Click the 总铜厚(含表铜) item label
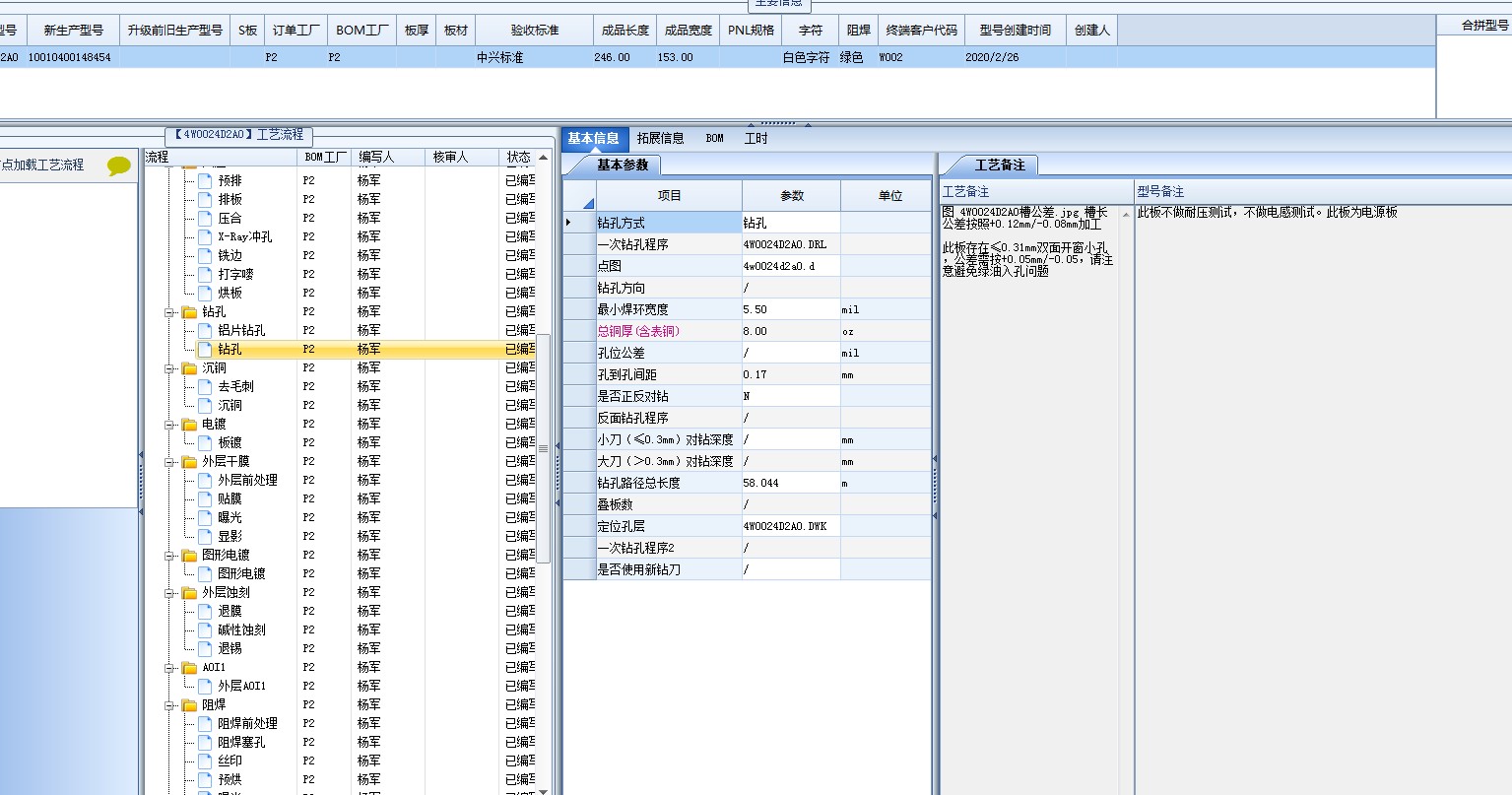 coord(638,332)
